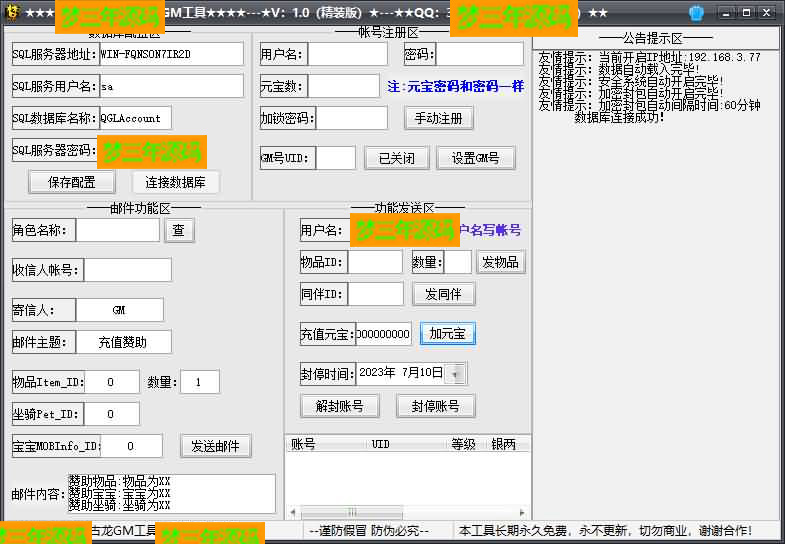Click the 封停账号 button
The height and width of the screenshot is (544, 785).
pos(435,406)
